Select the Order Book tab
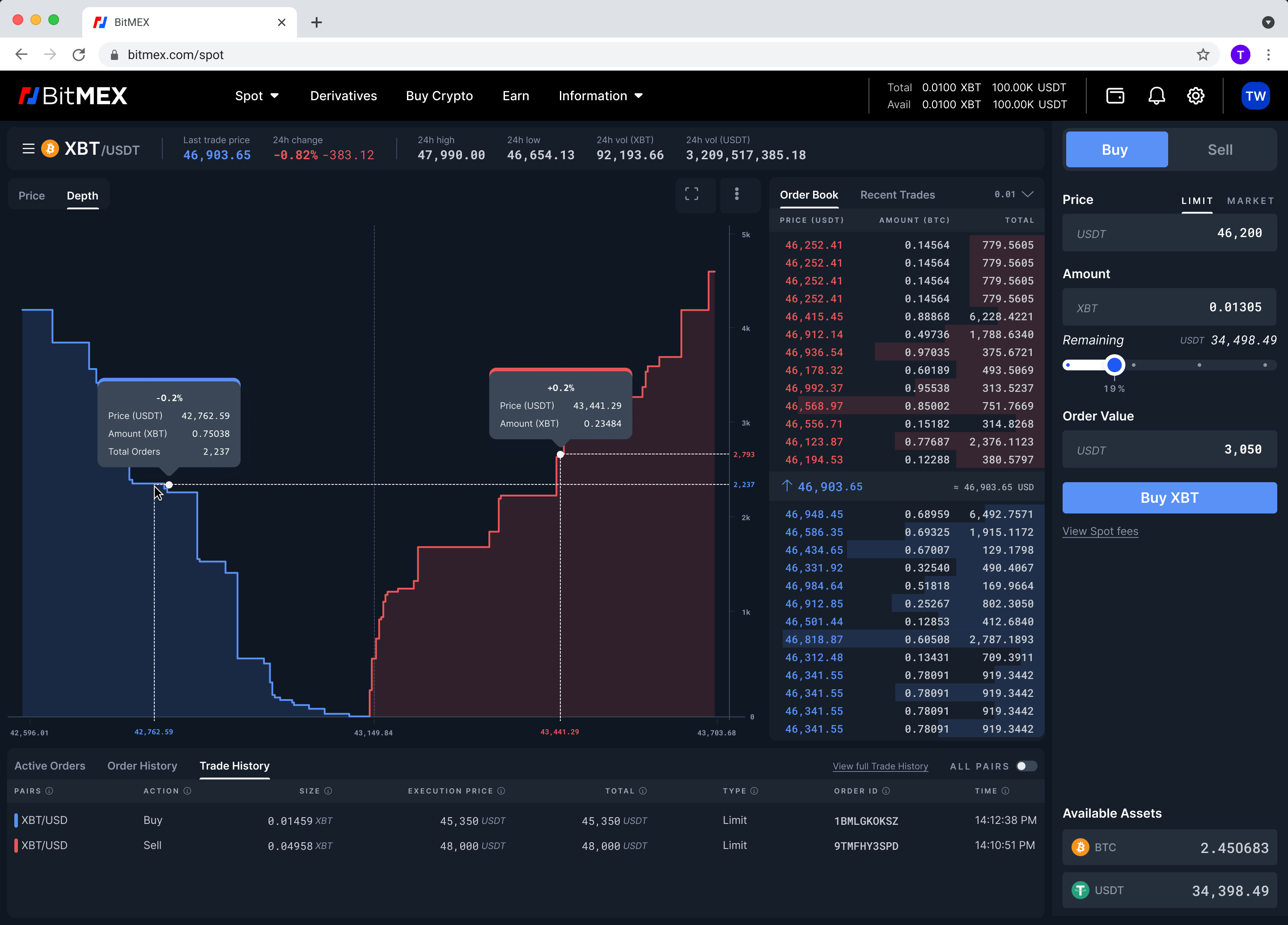The height and width of the screenshot is (925, 1288). (809, 195)
